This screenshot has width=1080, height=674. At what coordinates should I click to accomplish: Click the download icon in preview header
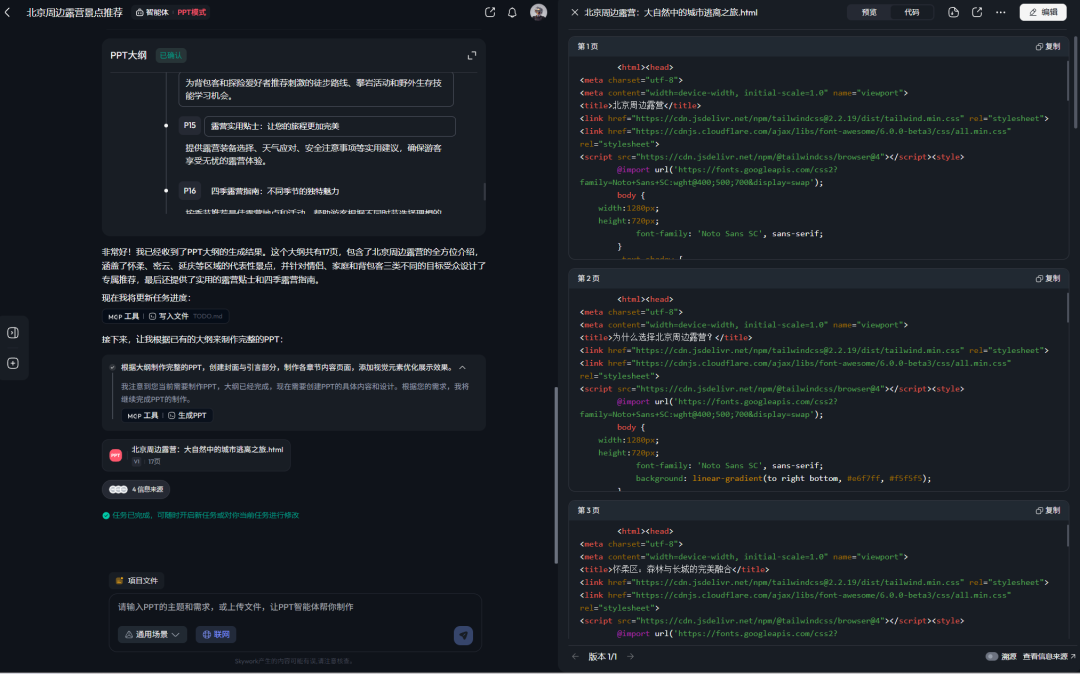tap(953, 12)
